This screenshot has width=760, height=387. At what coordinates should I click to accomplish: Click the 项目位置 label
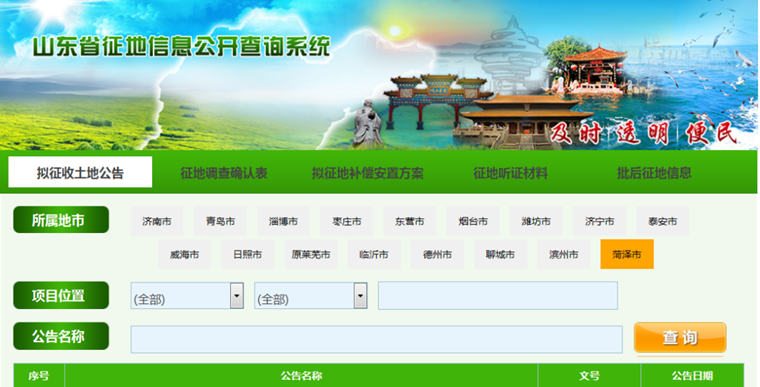[61, 295]
